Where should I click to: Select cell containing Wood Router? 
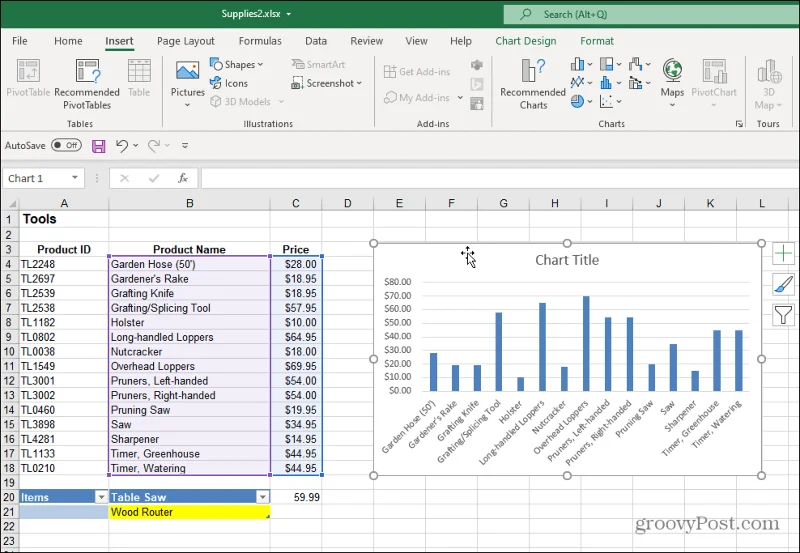189,512
